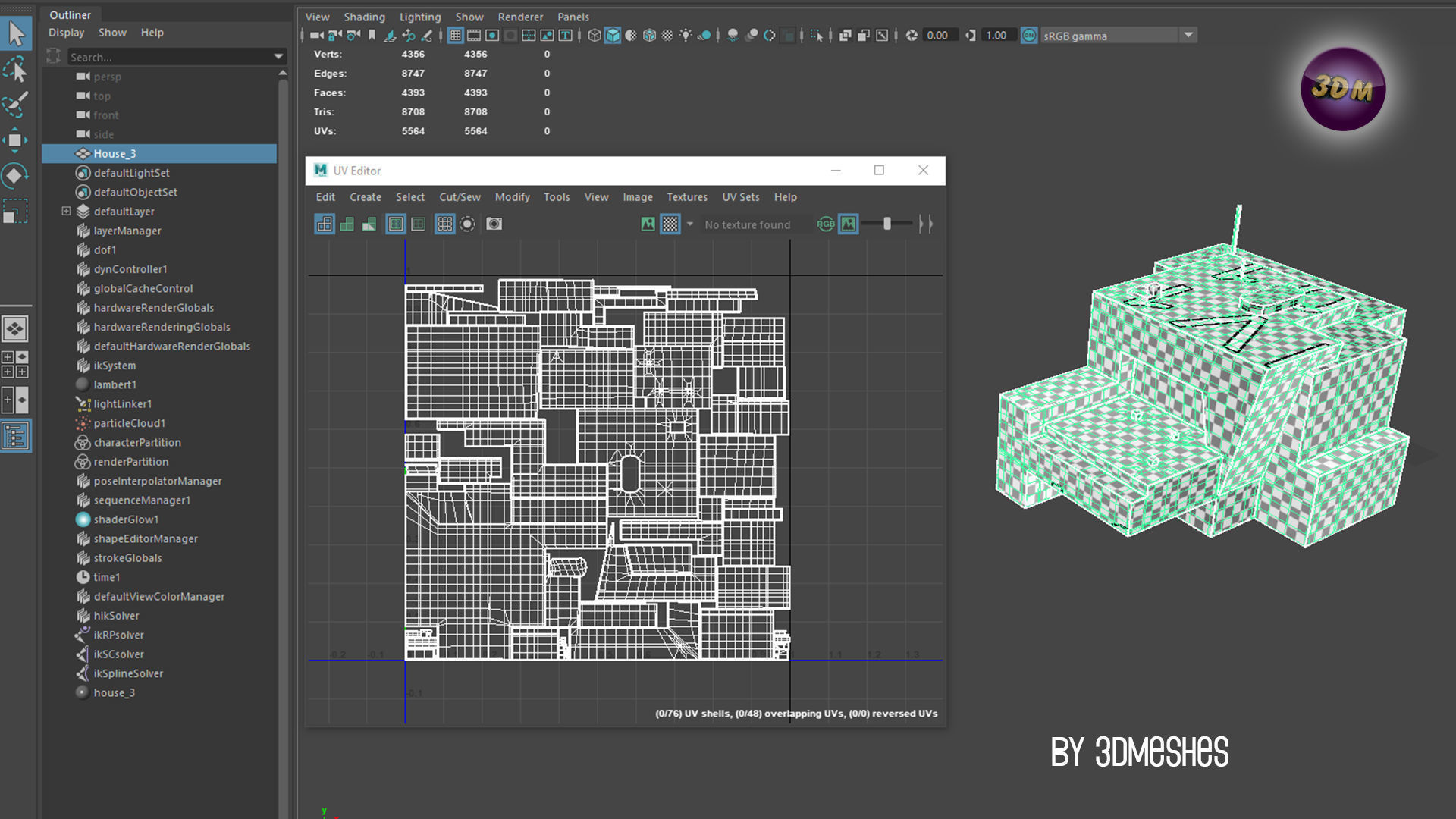This screenshot has width=1456, height=819.
Task: Toggle smooth shade all cube icon
Action: click(x=613, y=36)
